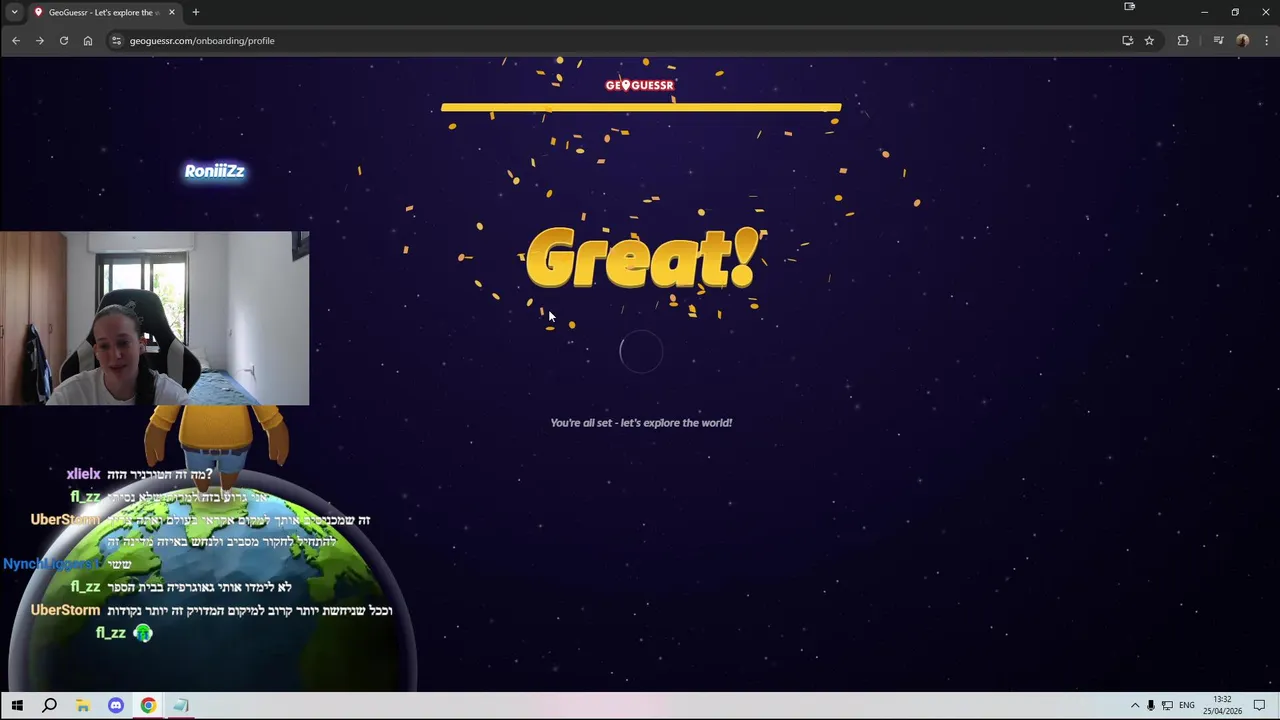Click the globe emote beside fl_zz

(x=143, y=633)
